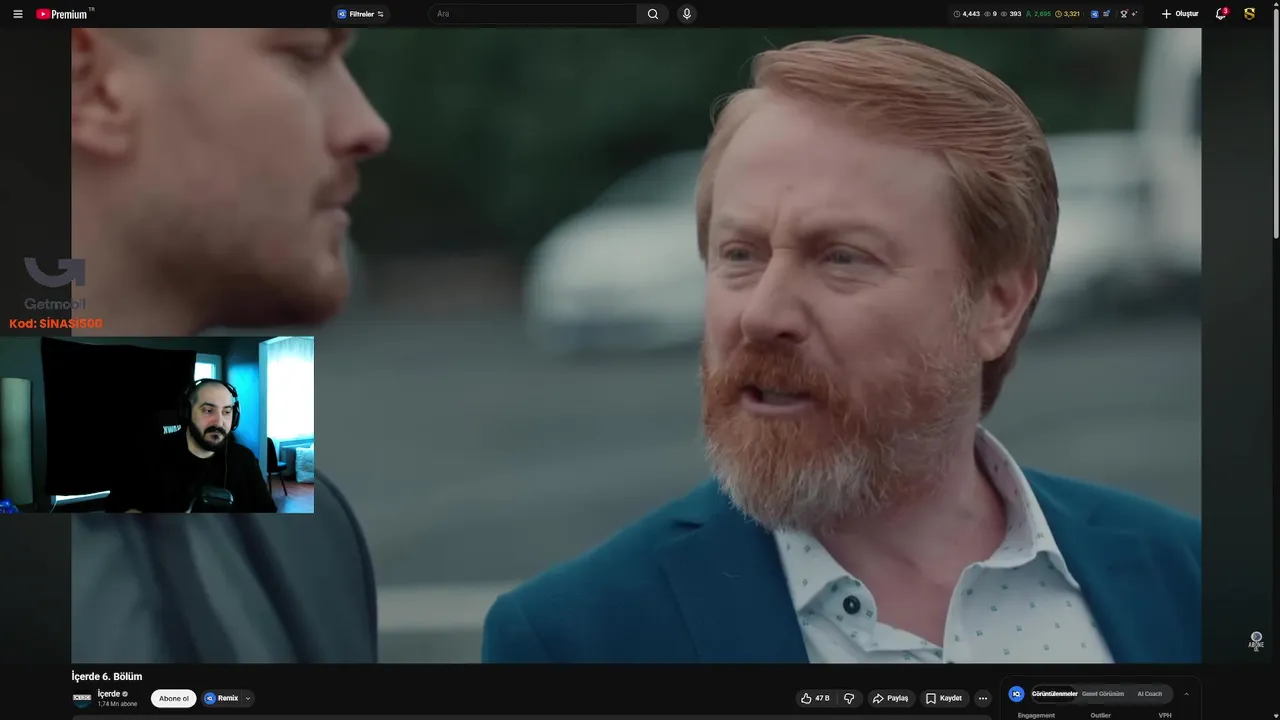Screen dimensions: 1280x720
Task: Open the Filtreler filter button
Action: (x=361, y=14)
